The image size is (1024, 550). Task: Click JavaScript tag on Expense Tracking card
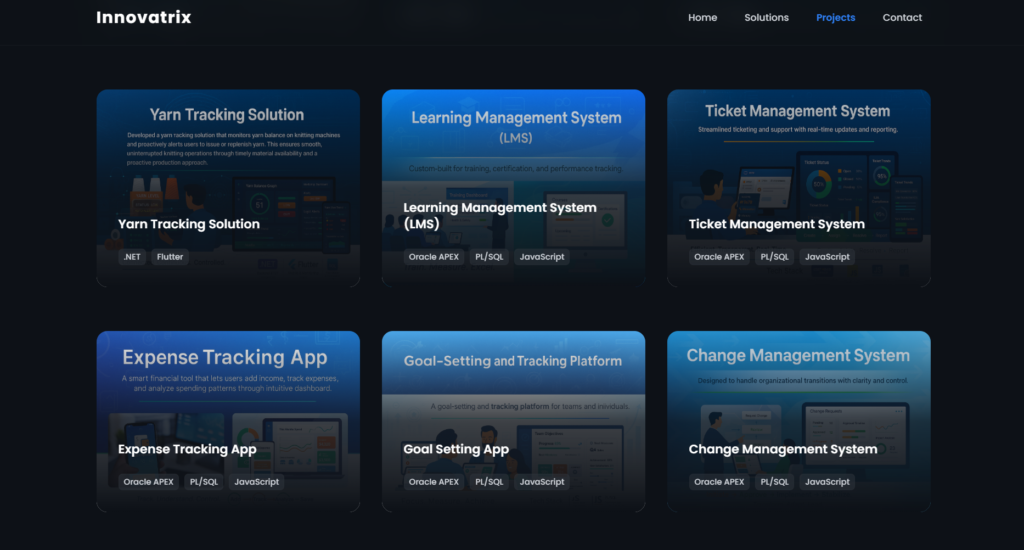coord(257,481)
